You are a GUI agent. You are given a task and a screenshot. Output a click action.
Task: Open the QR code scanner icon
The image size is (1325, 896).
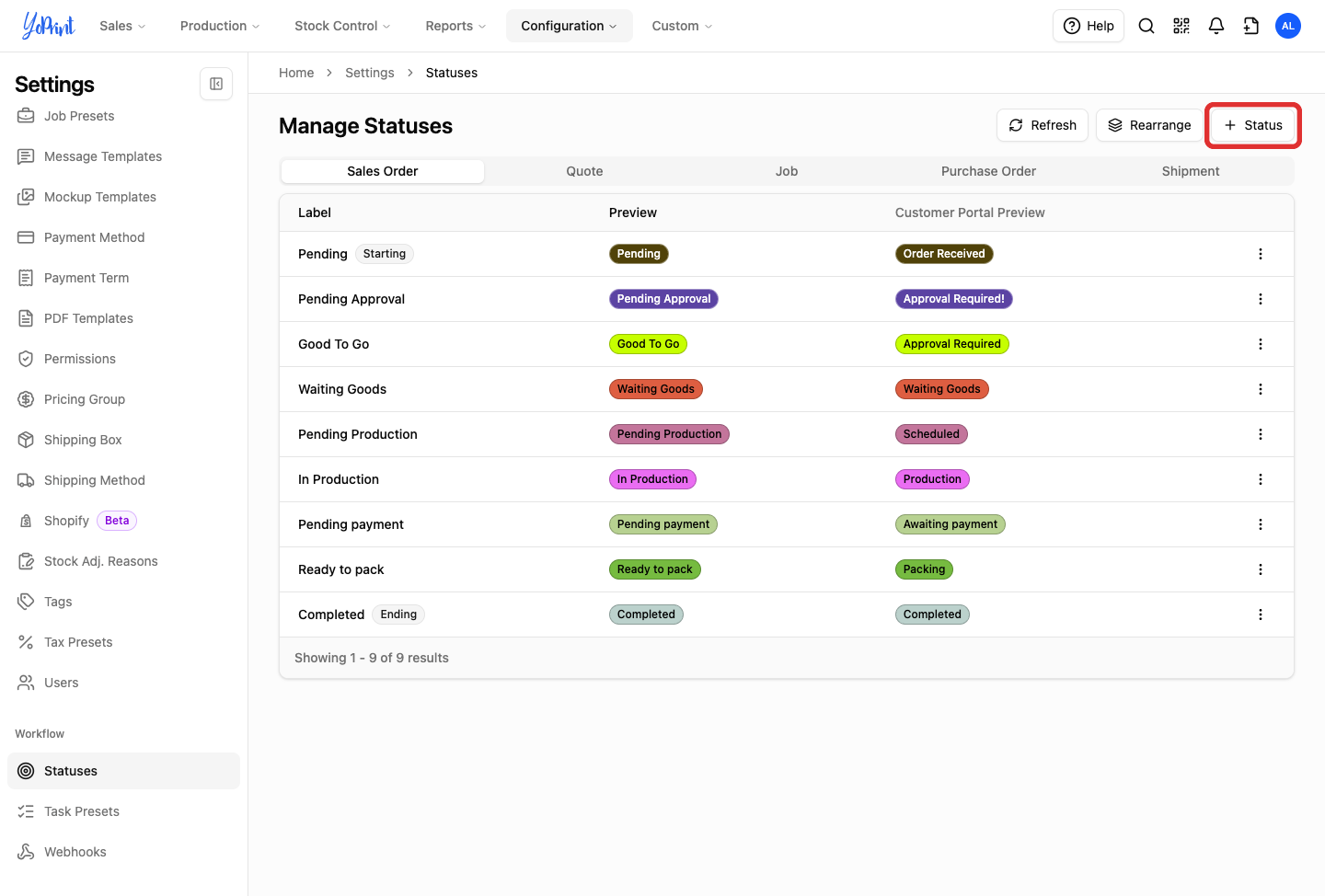1181,26
